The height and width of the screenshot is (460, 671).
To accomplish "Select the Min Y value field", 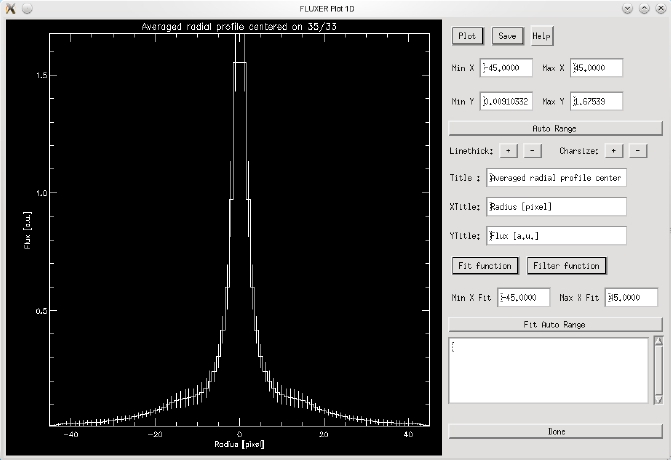I will 506,101.
